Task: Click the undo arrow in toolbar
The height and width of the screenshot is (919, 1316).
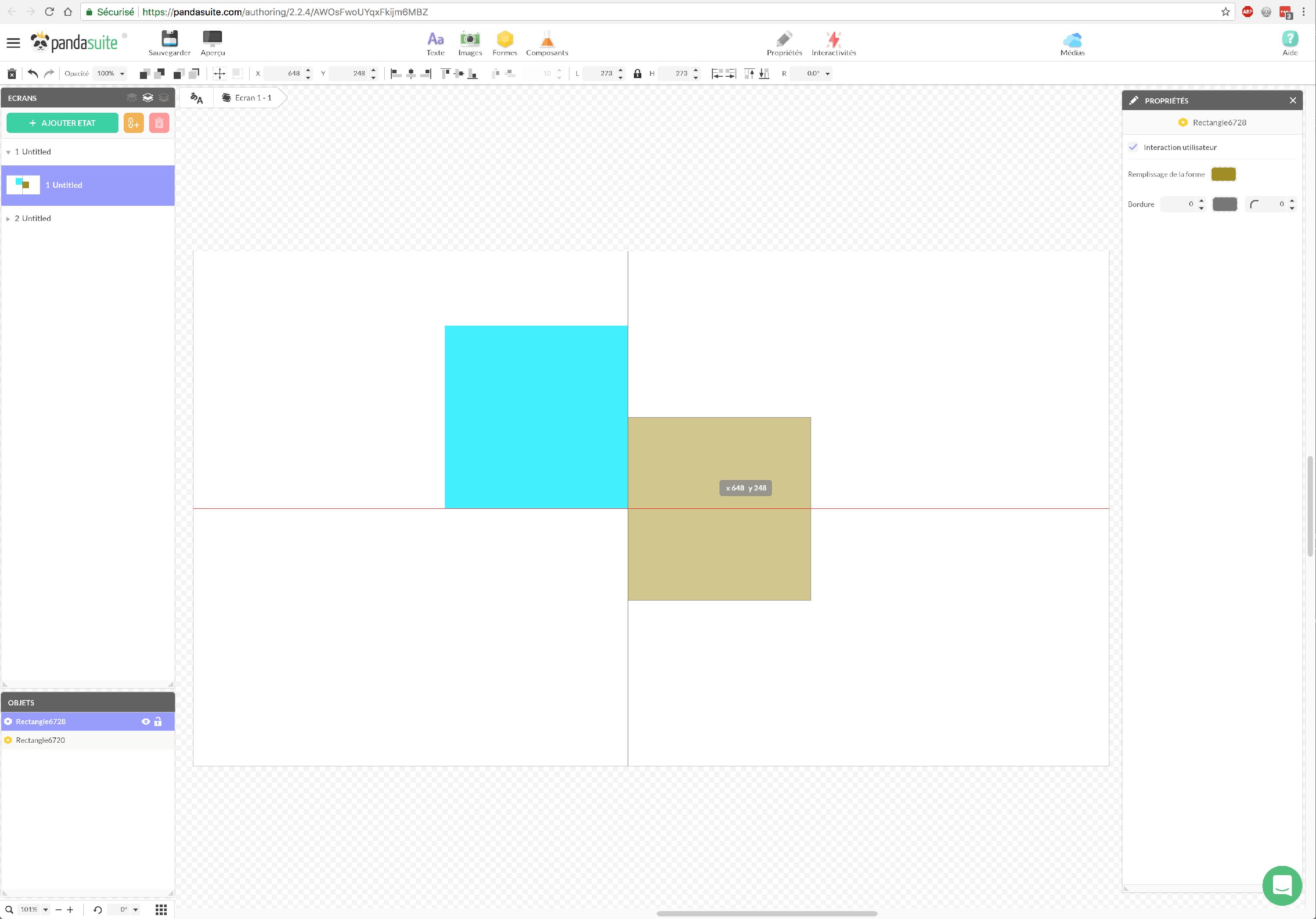Action: point(32,73)
